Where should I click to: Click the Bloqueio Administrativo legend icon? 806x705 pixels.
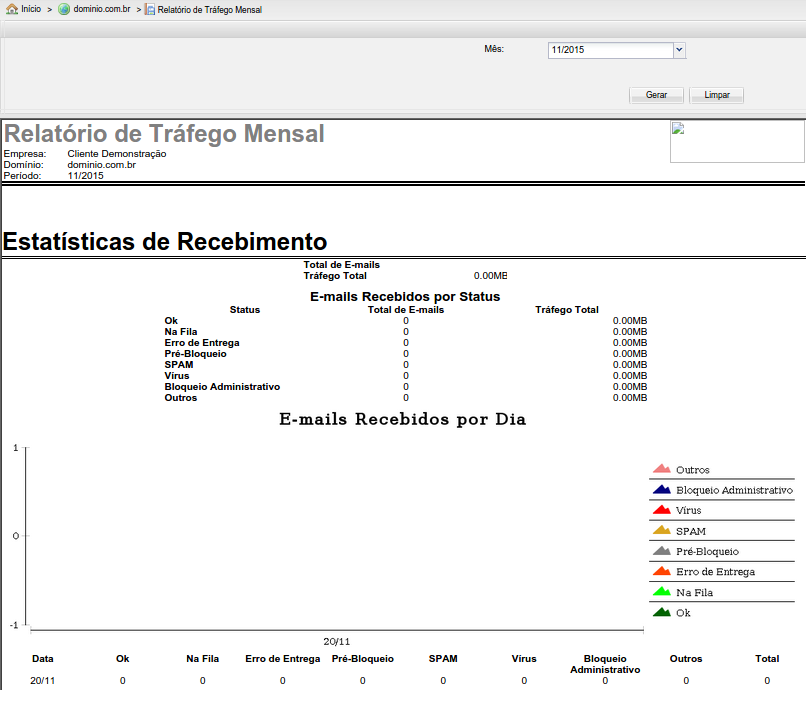click(x=661, y=490)
